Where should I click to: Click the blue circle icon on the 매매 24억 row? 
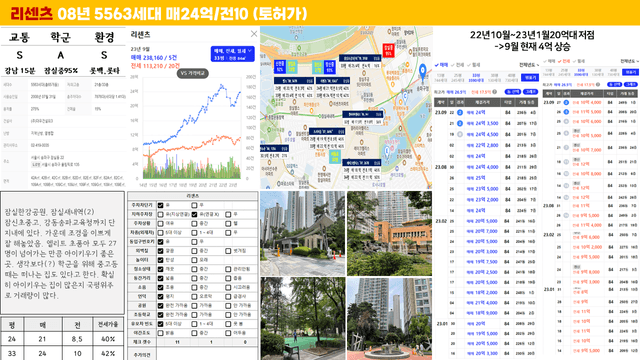[x=460, y=112]
